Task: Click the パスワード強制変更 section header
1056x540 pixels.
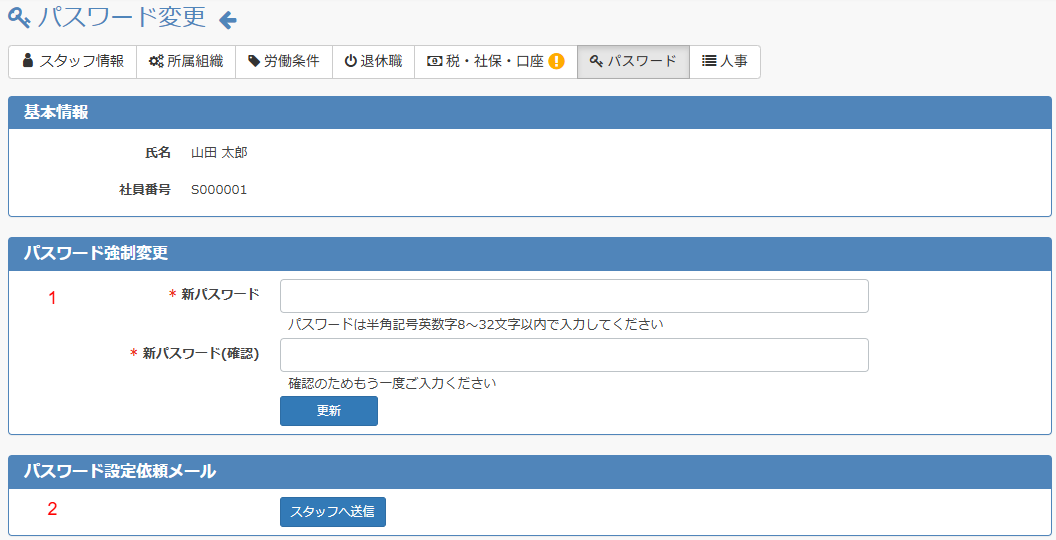Action: (x=96, y=253)
